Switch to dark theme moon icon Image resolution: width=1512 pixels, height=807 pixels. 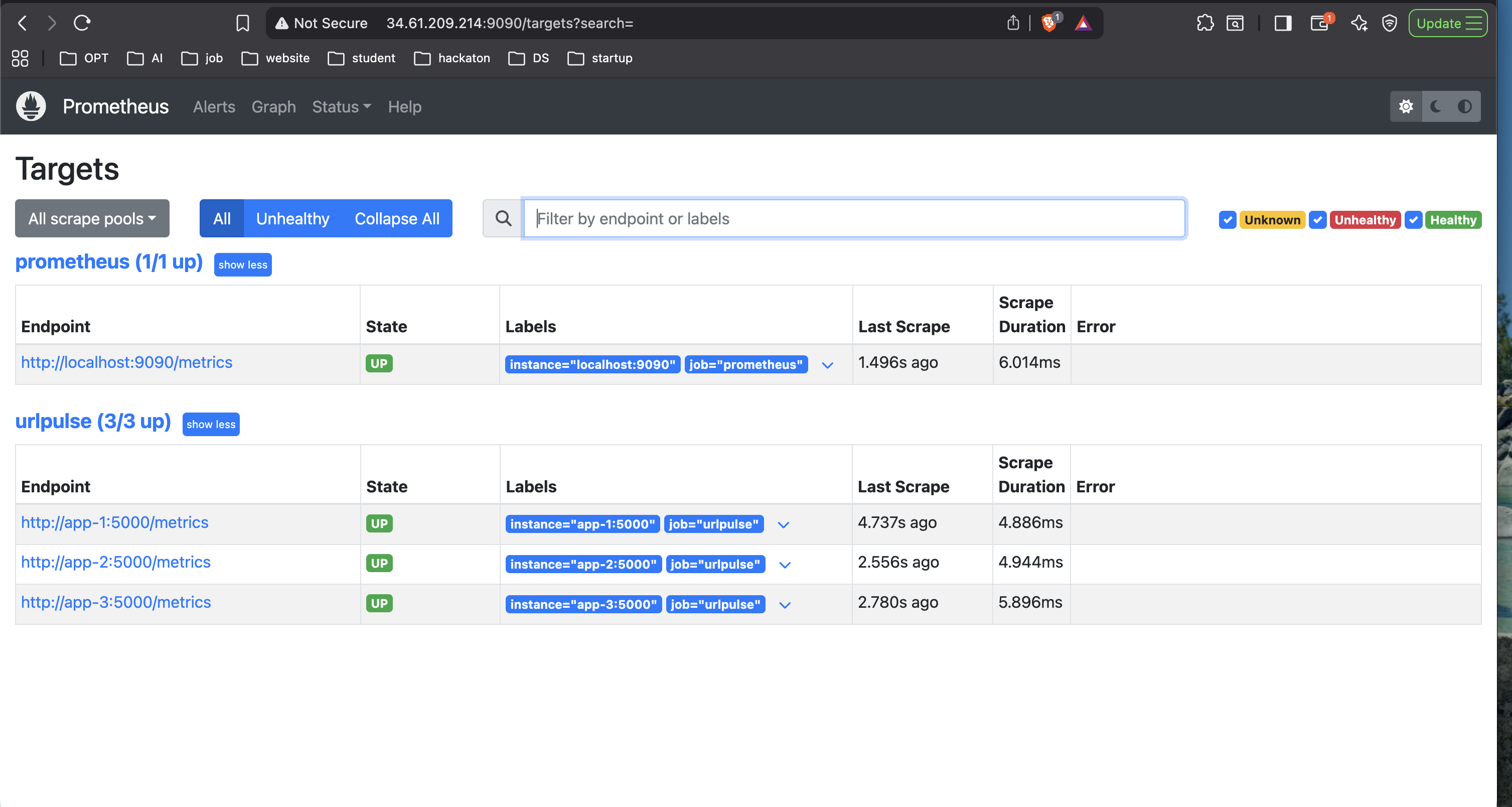1436,106
